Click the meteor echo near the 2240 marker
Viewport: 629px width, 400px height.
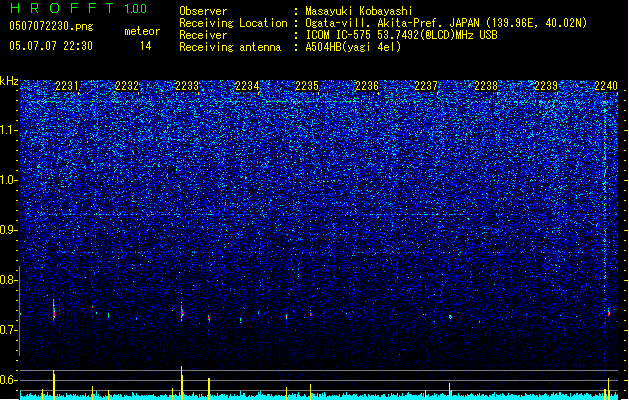pyautogui.click(x=609, y=313)
